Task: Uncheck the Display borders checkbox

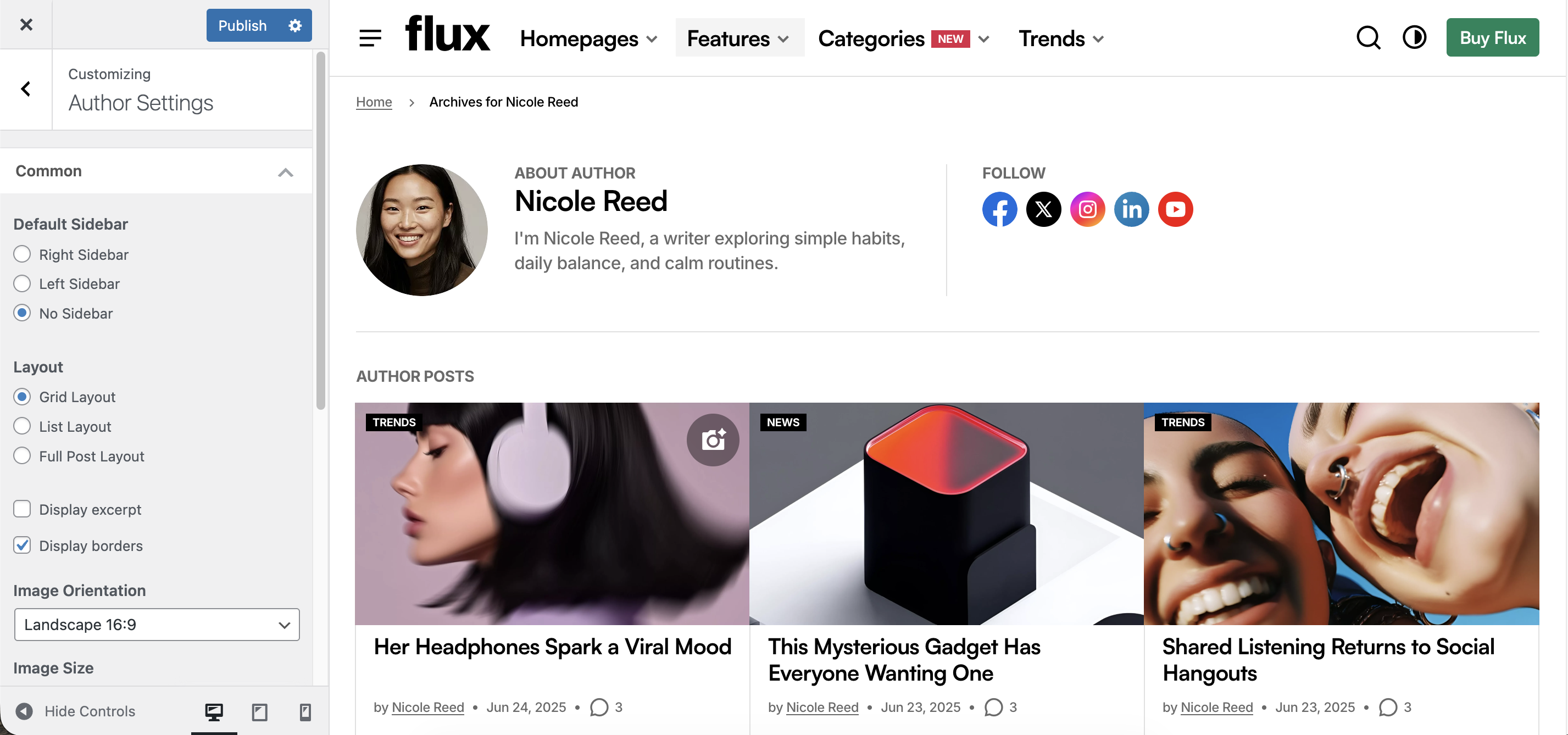Action: coord(22,545)
